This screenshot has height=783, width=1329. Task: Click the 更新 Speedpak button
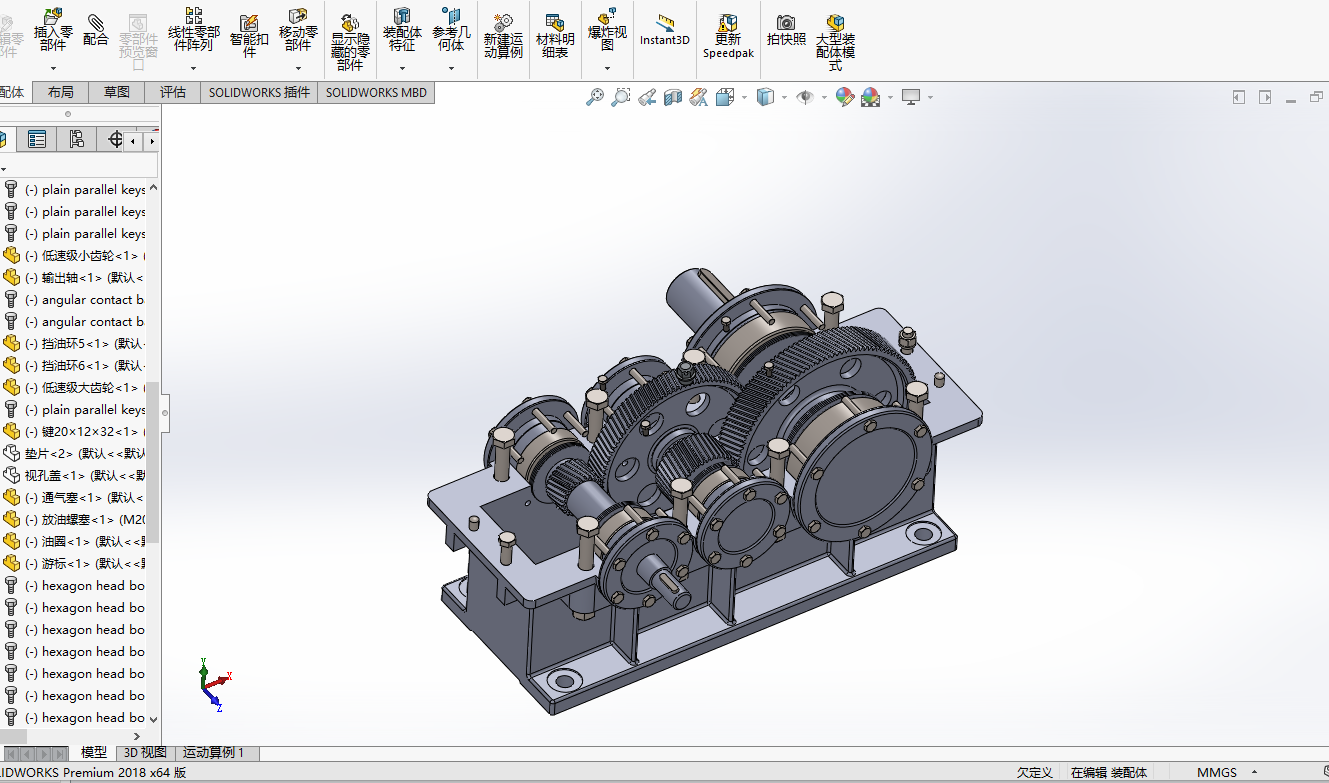coord(728,35)
